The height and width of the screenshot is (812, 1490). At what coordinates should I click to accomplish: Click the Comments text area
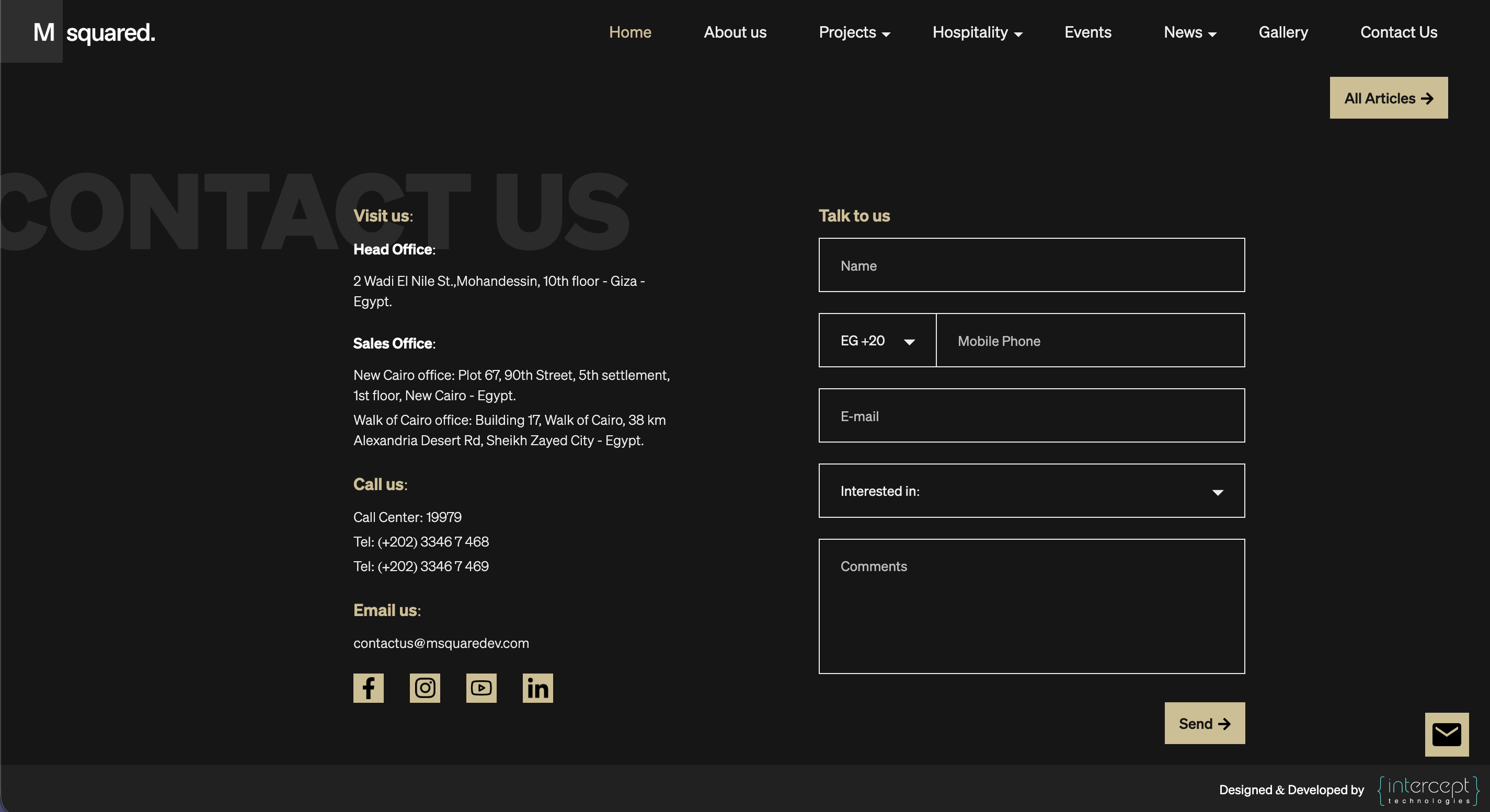tap(1031, 607)
